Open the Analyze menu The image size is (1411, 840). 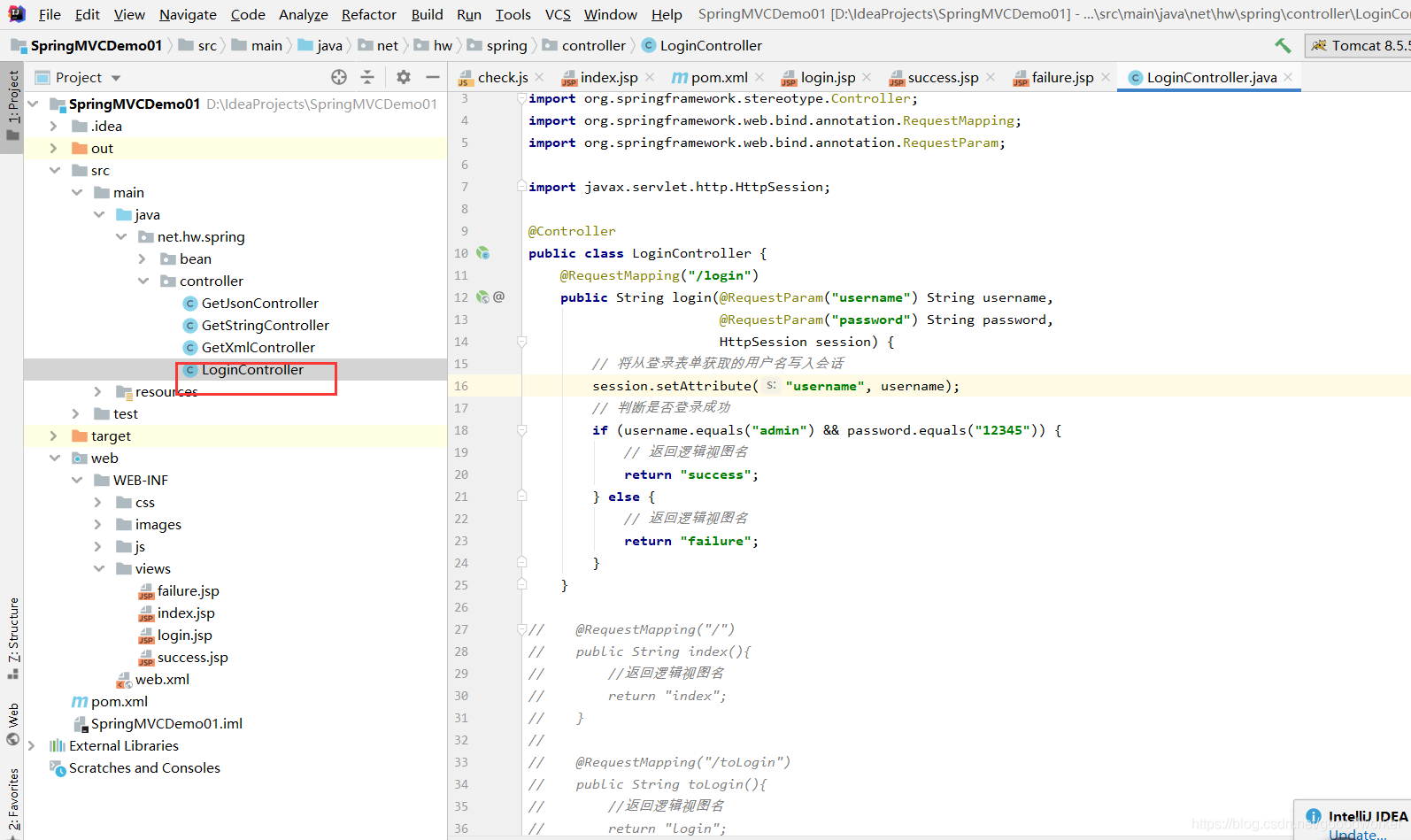(303, 14)
